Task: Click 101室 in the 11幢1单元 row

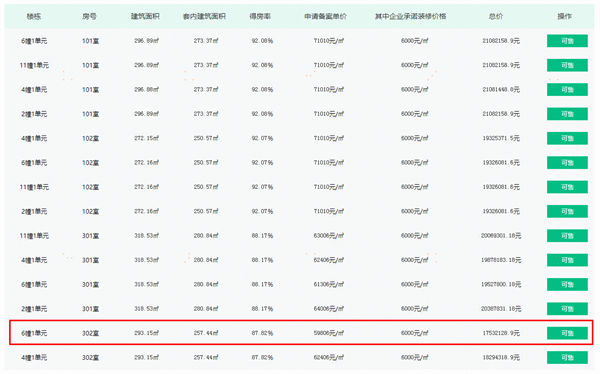Action: click(x=91, y=65)
